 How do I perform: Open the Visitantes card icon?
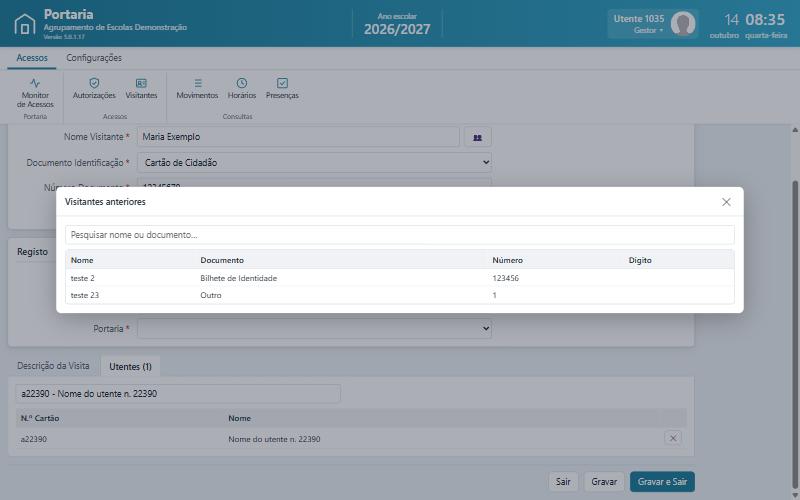141,83
